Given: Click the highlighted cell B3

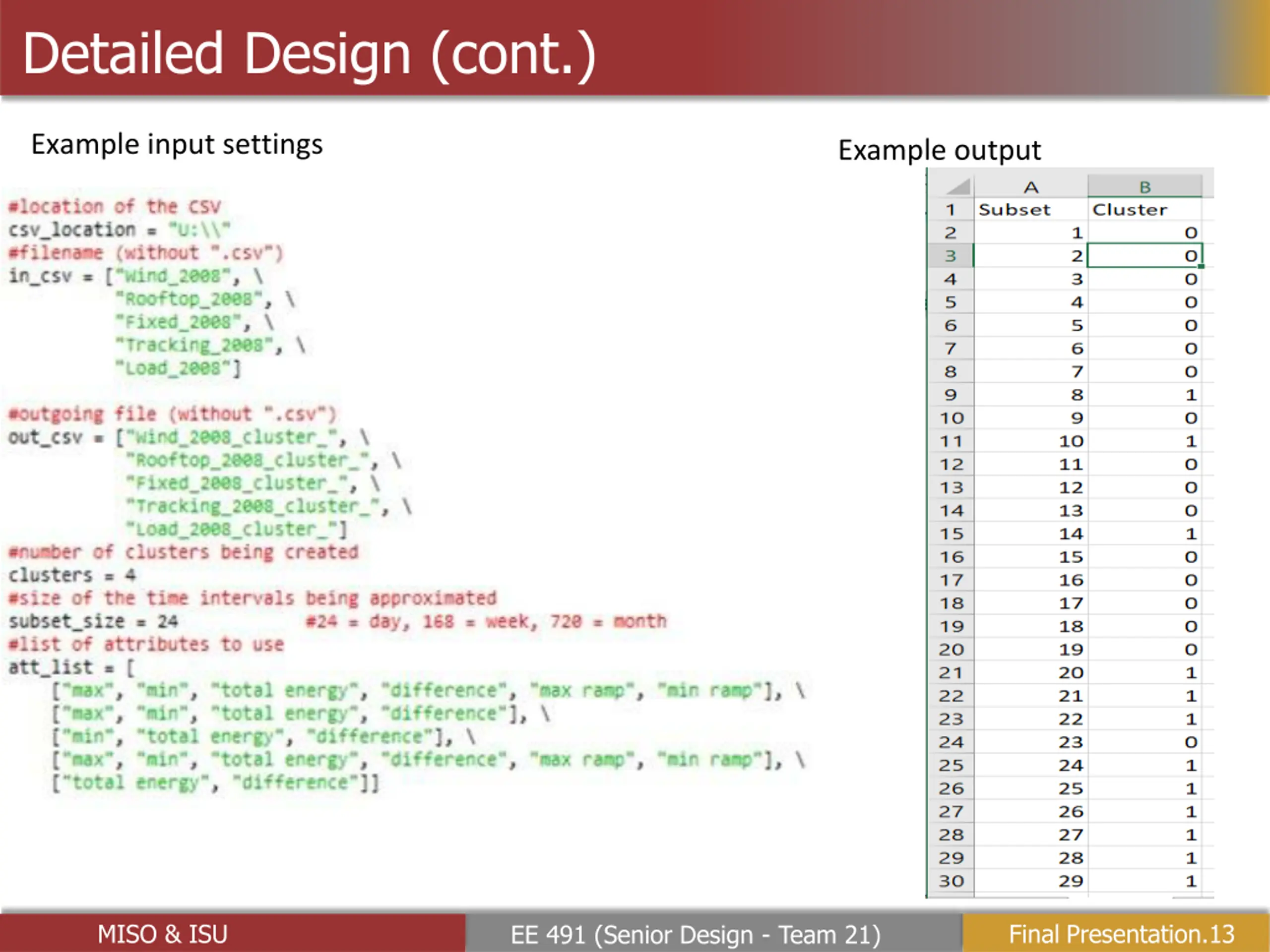Looking at the screenshot, I should point(1145,255).
